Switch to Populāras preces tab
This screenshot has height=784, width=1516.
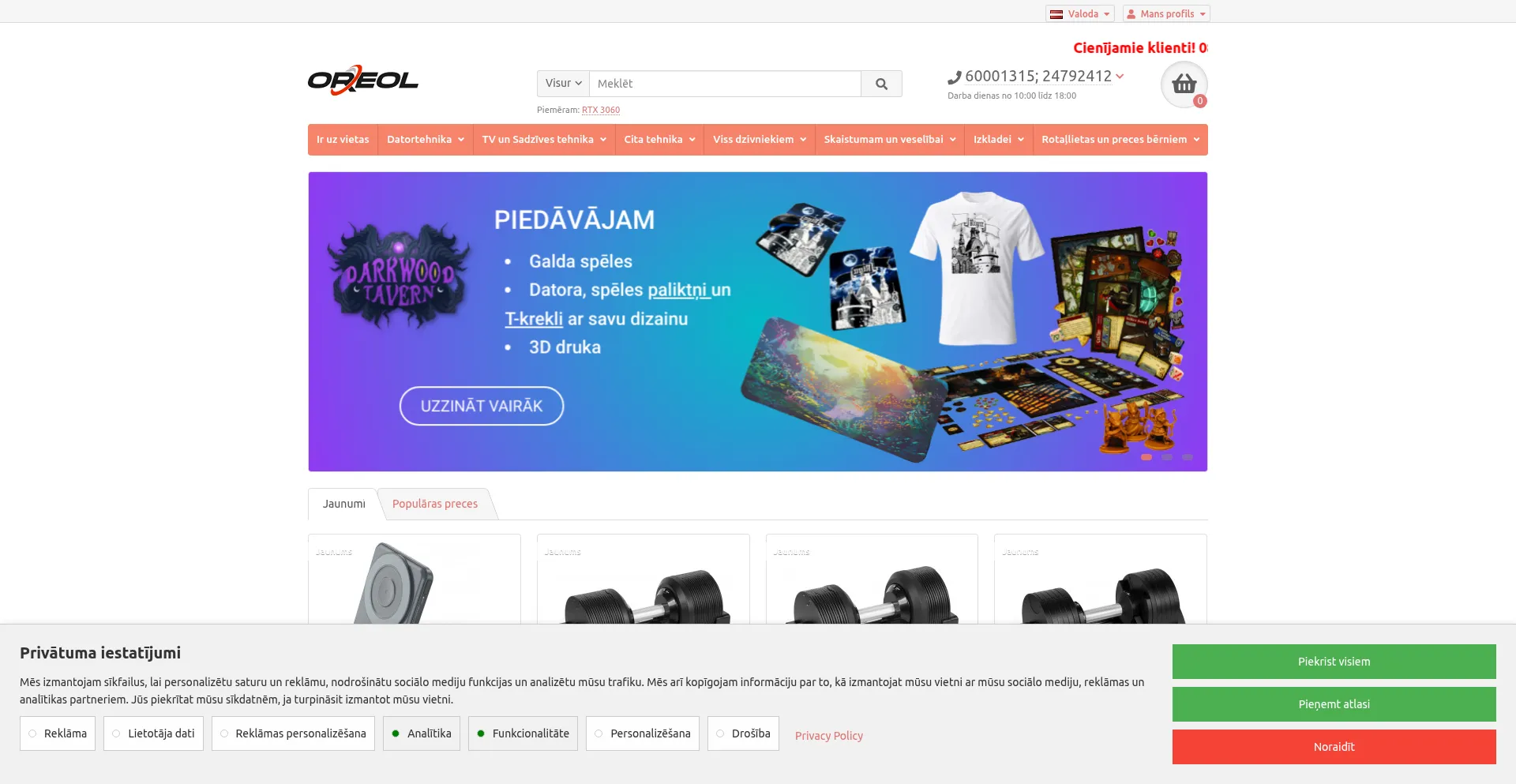pyautogui.click(x=435, y=504)
